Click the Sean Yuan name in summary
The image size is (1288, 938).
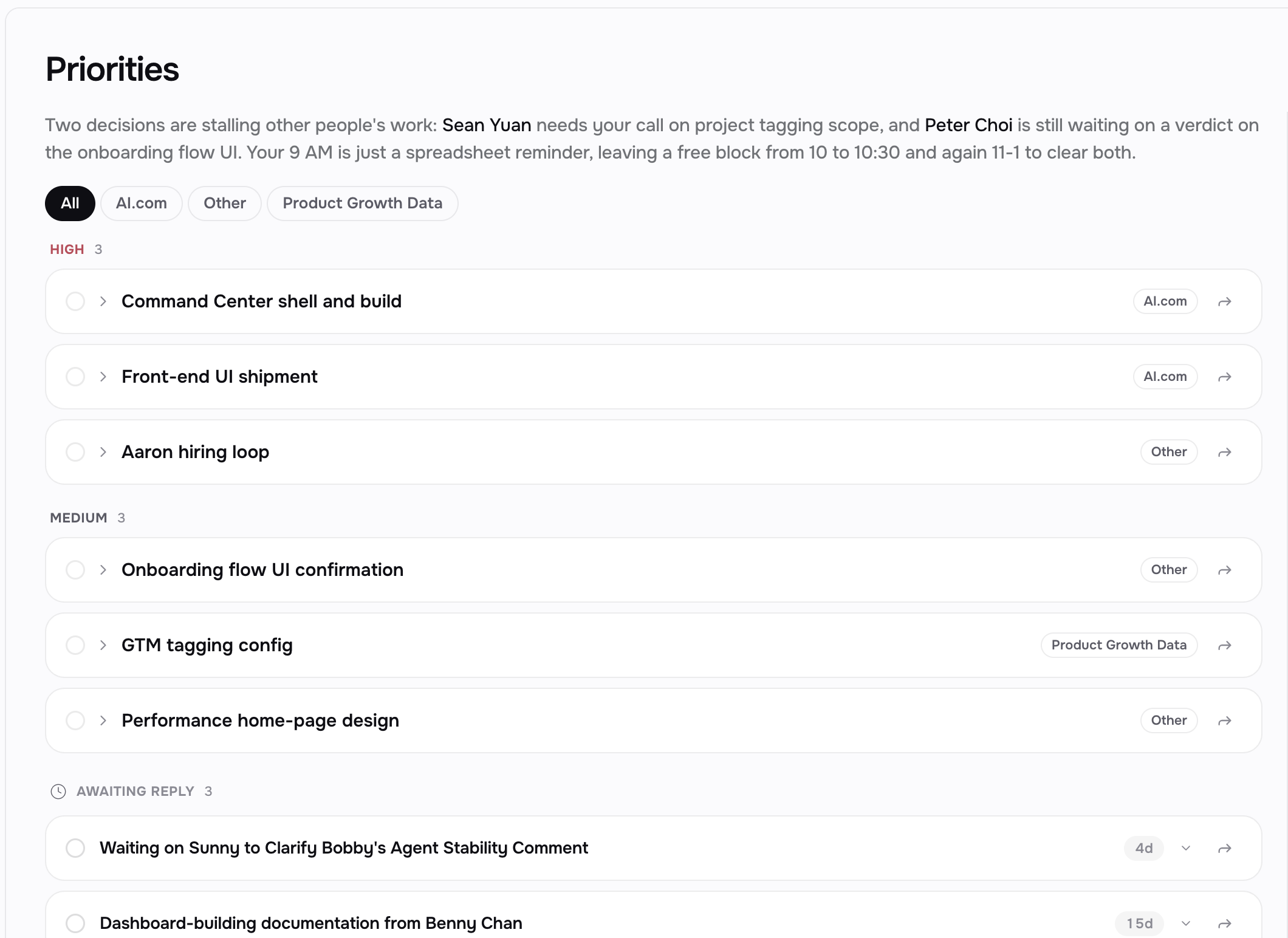[487, 125]
